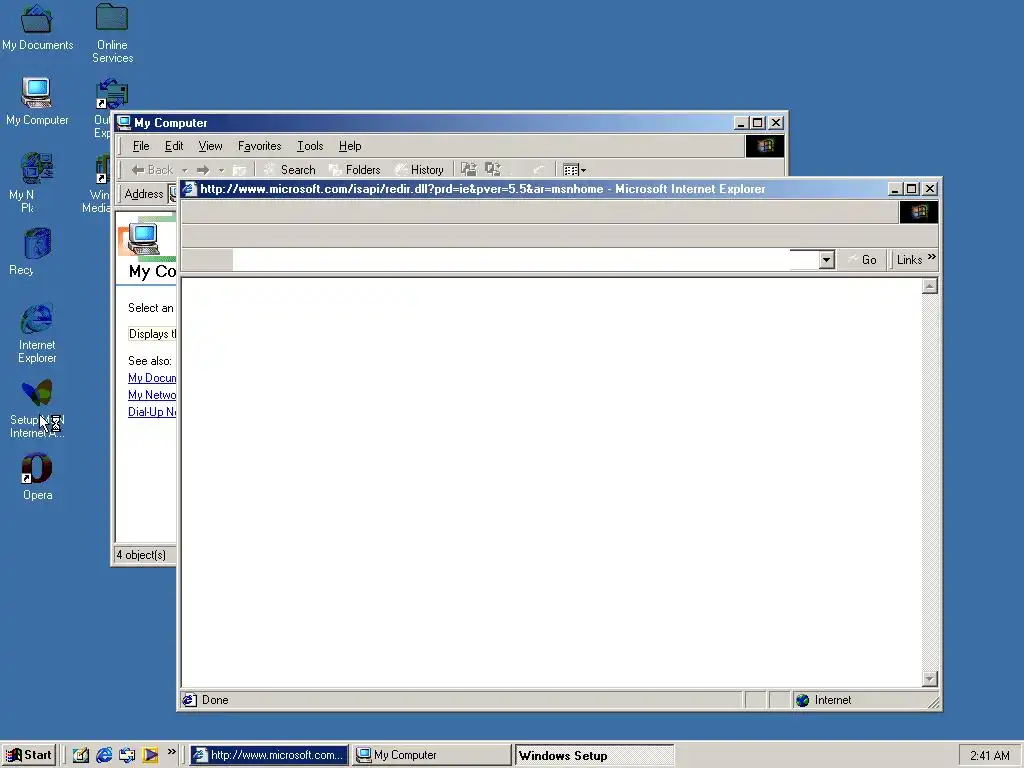Launch Internet Explorer from quick launch
Screen dimensions: 1024x768
pos(104,755)
